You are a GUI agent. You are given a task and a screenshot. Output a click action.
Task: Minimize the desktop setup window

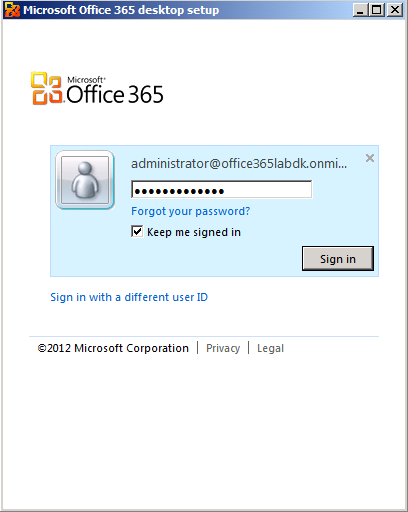tap(360, 10)
